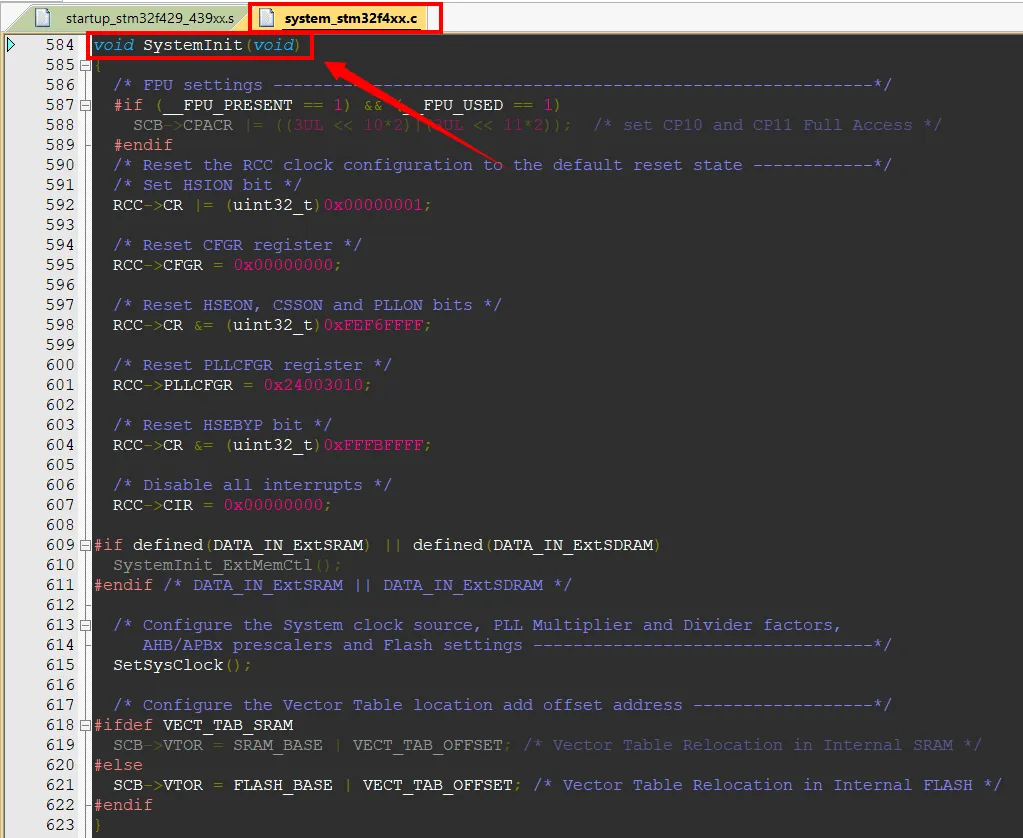Click the value 0xFFFBFFFF on line 604
This screenshot has width=1023, height=838.
(373, 445)
